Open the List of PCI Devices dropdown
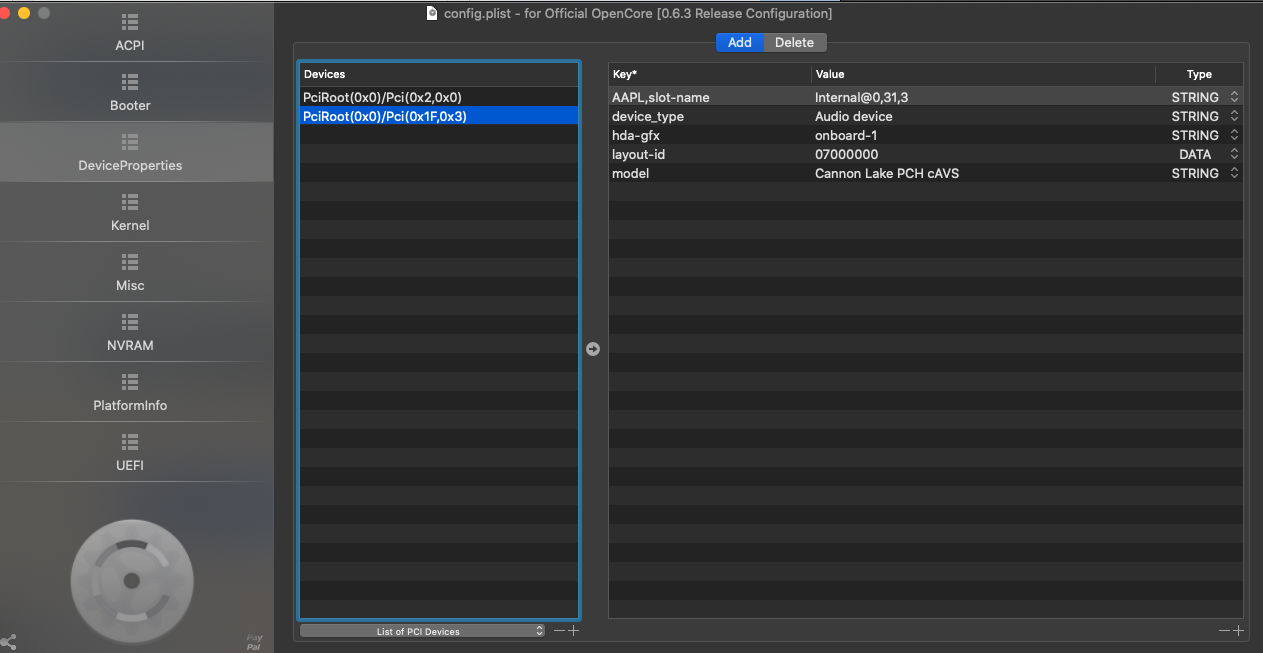 coord(422,631)
